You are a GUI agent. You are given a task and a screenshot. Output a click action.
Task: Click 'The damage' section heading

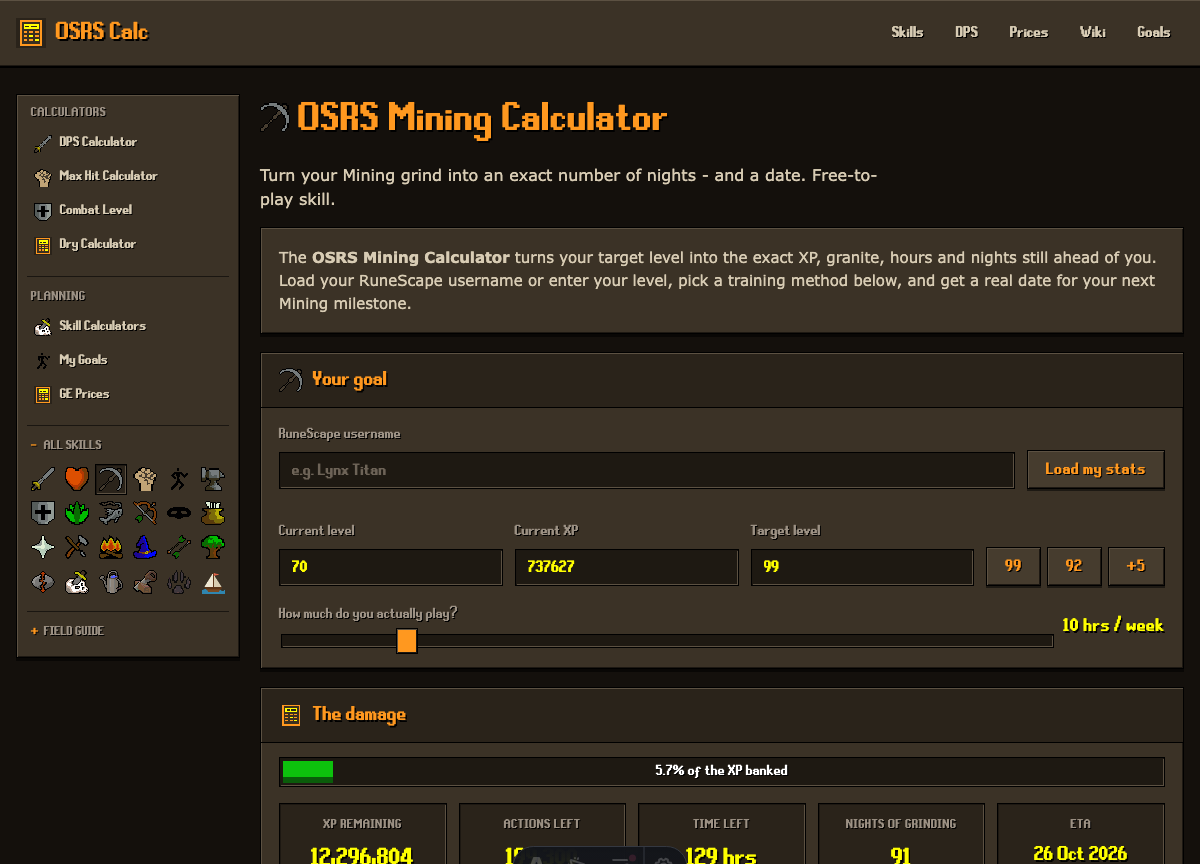(359, 714)
